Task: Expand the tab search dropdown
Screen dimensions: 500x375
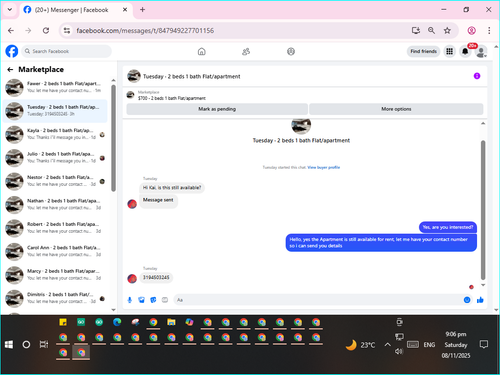Action: pyautogui.click(x=10, y=10)
